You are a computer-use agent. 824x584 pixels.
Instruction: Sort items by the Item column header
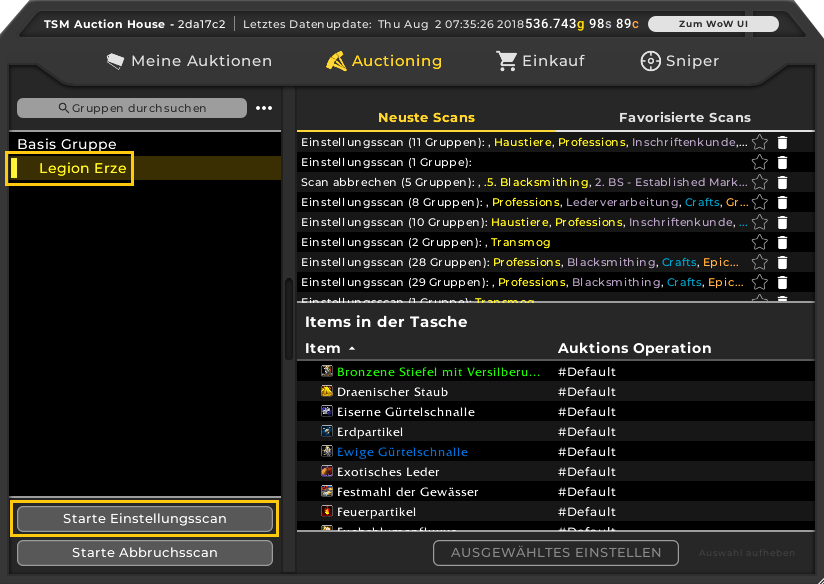pyautogui.click(x=323, y=348)
